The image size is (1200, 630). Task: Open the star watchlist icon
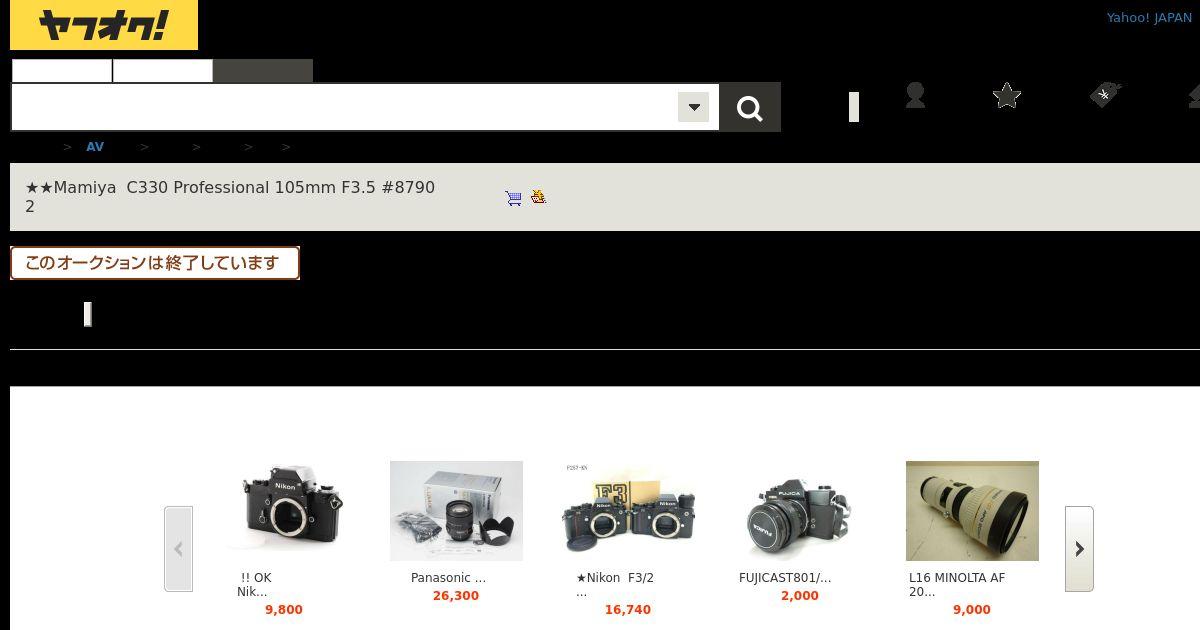(x=1007, y=95)
